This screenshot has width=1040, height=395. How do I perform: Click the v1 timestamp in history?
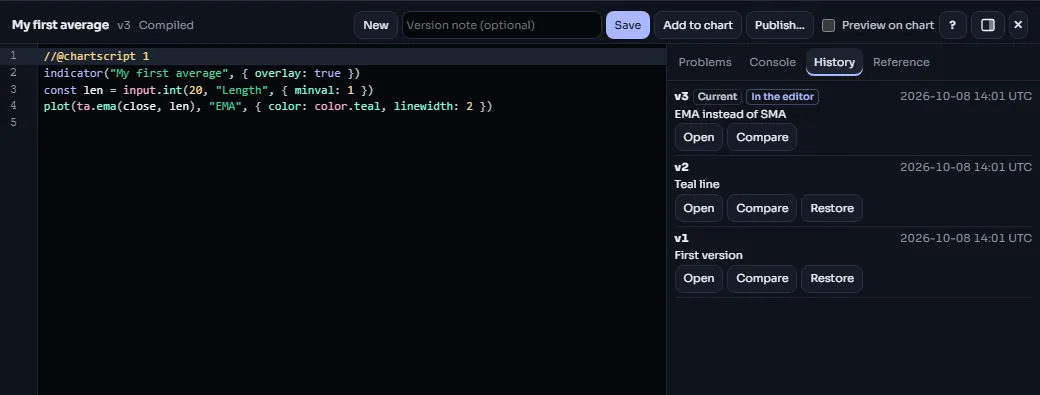966,238
